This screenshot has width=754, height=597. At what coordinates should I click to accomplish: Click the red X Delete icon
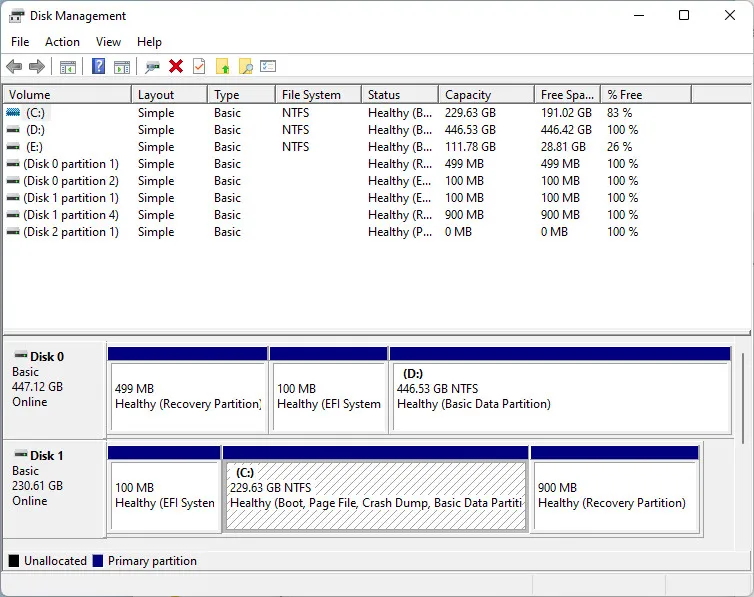tap(176, 67)
